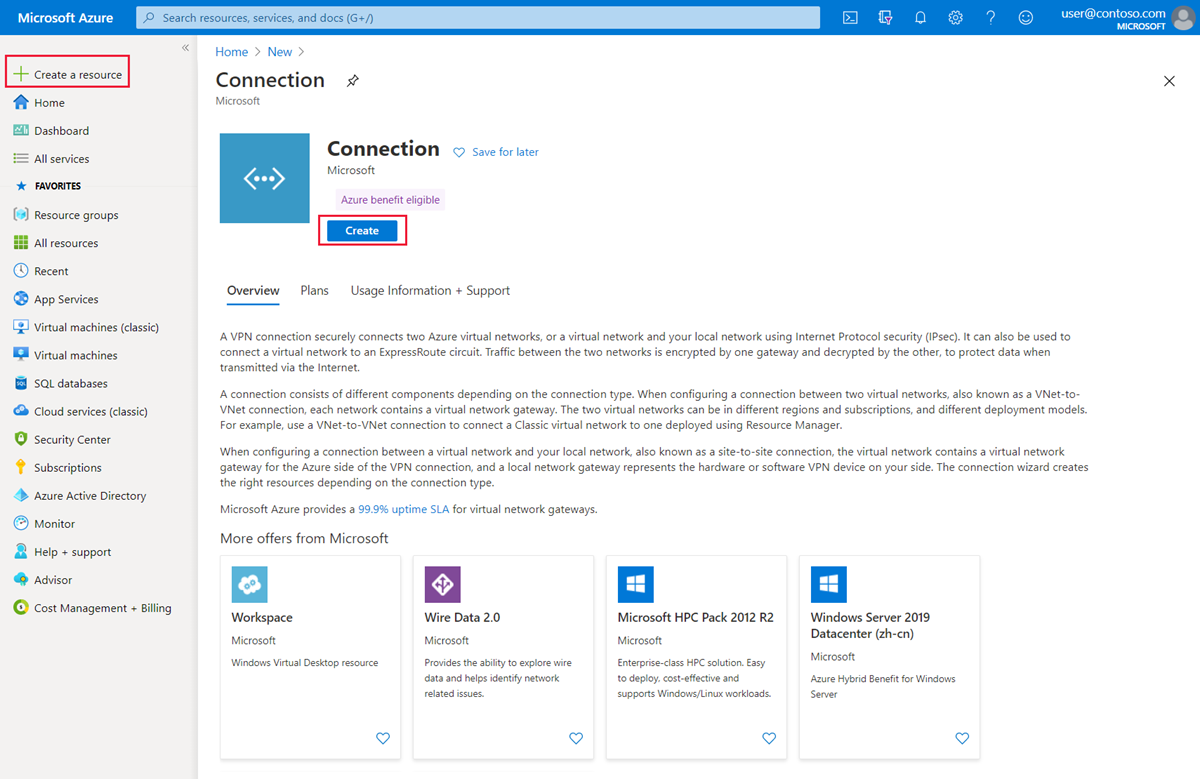This screenshot has width=1200, height=779.
Task: Open Help + support
Action: click(x=63, y=551)
